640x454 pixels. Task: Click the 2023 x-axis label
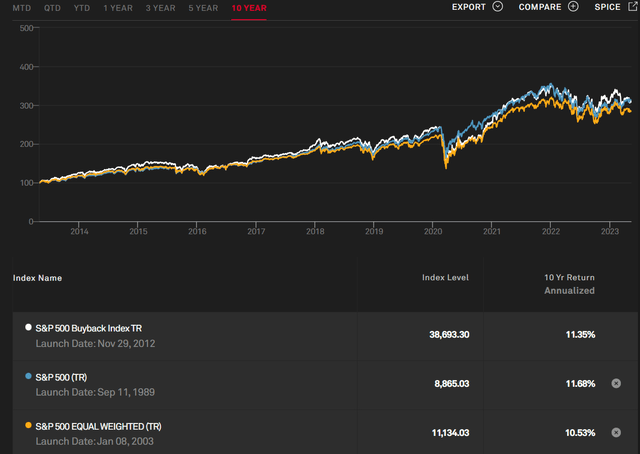pos(609,231)
